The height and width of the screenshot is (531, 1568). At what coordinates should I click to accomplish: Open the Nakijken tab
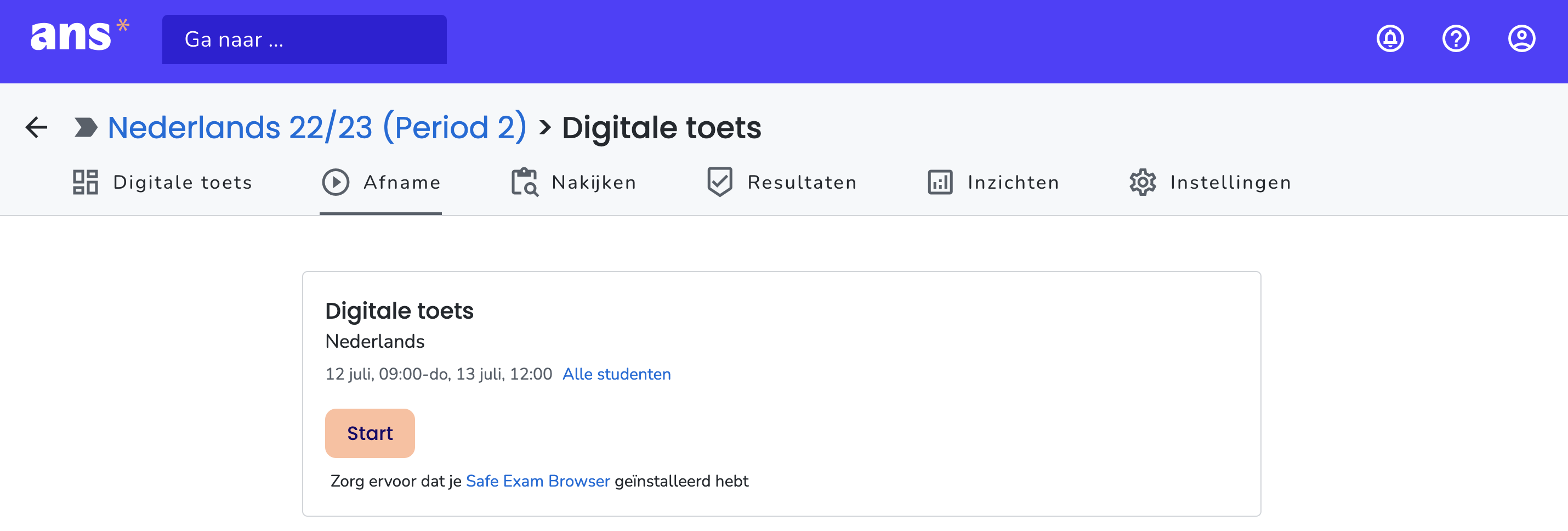(574, 182)
